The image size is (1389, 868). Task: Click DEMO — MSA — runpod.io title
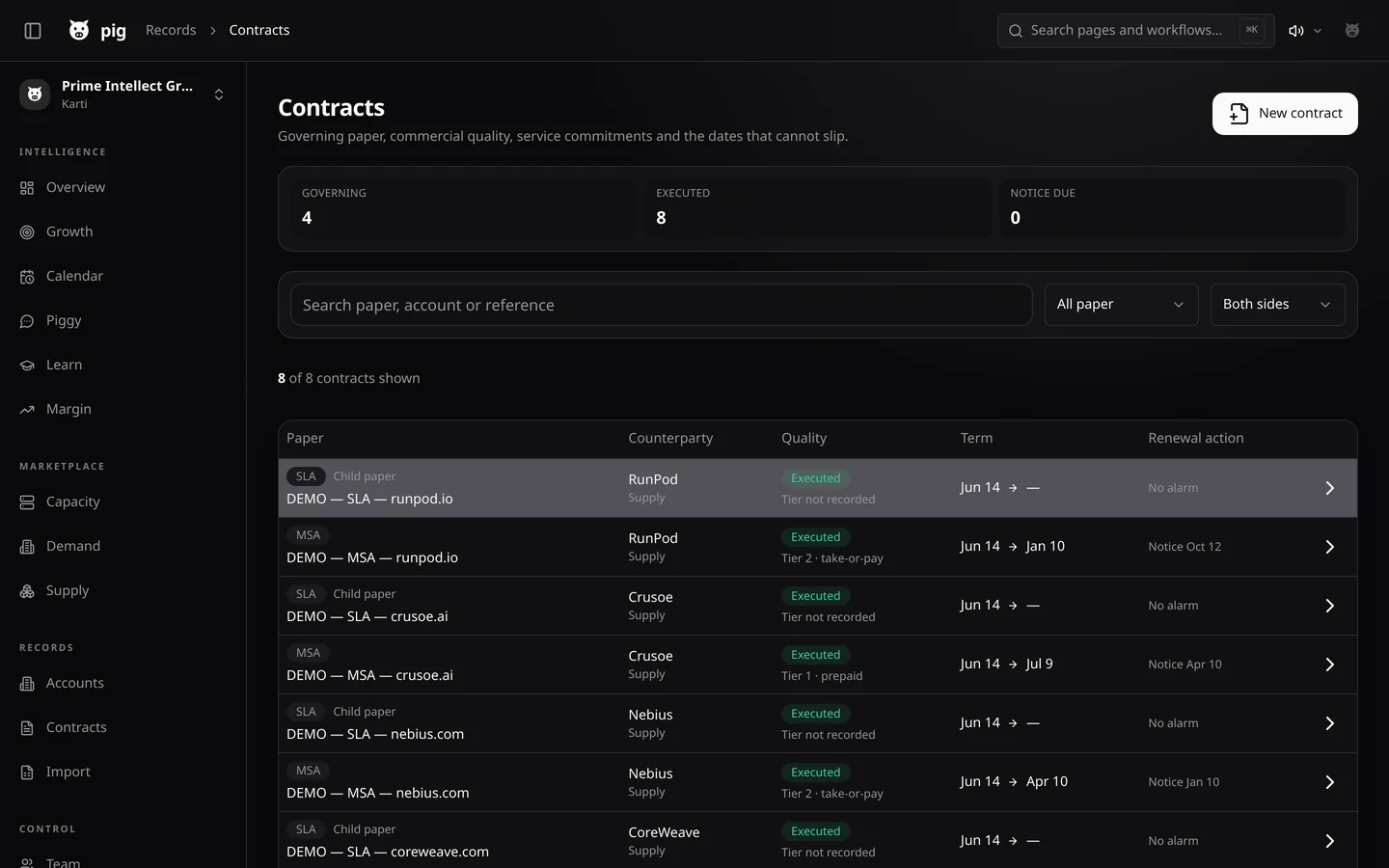click(x=372, y=558)
